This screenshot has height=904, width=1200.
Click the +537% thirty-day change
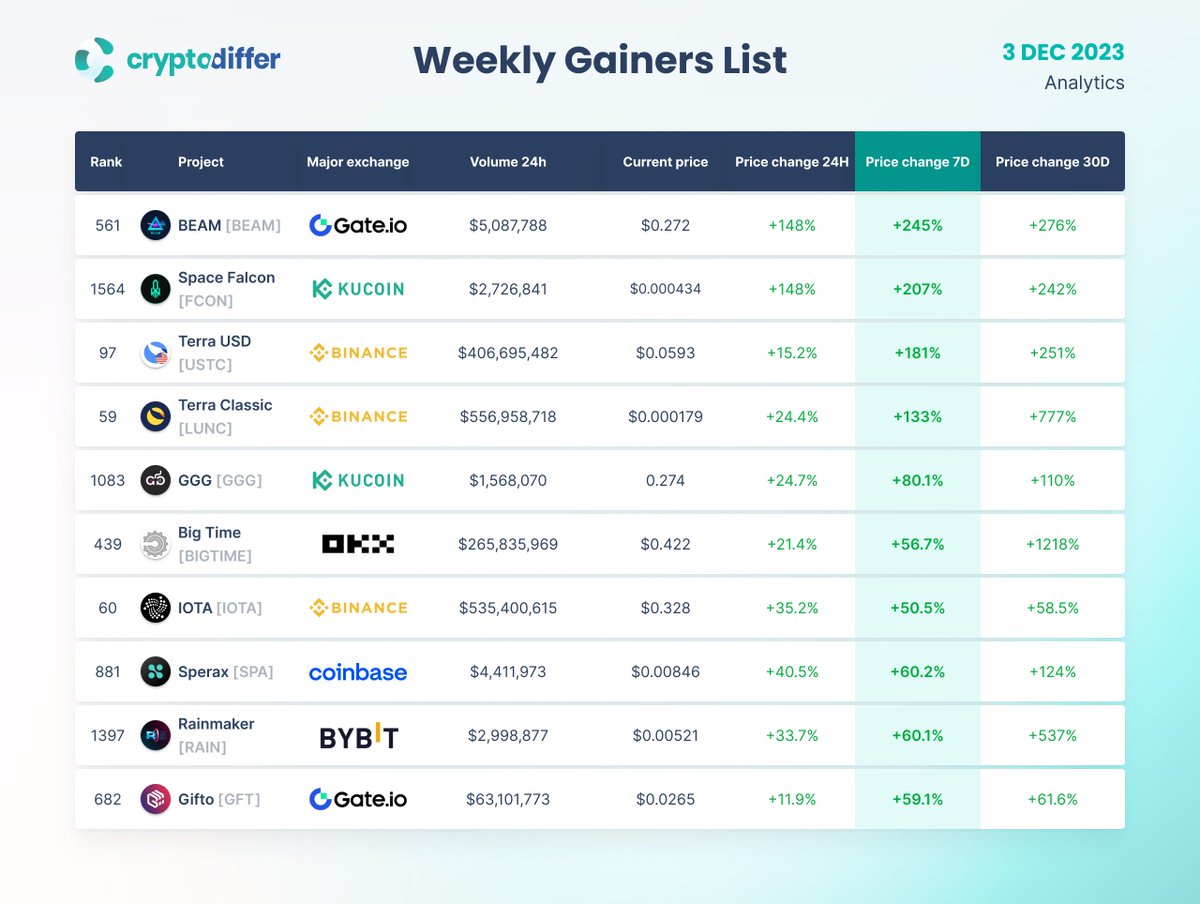(1052, 735)
